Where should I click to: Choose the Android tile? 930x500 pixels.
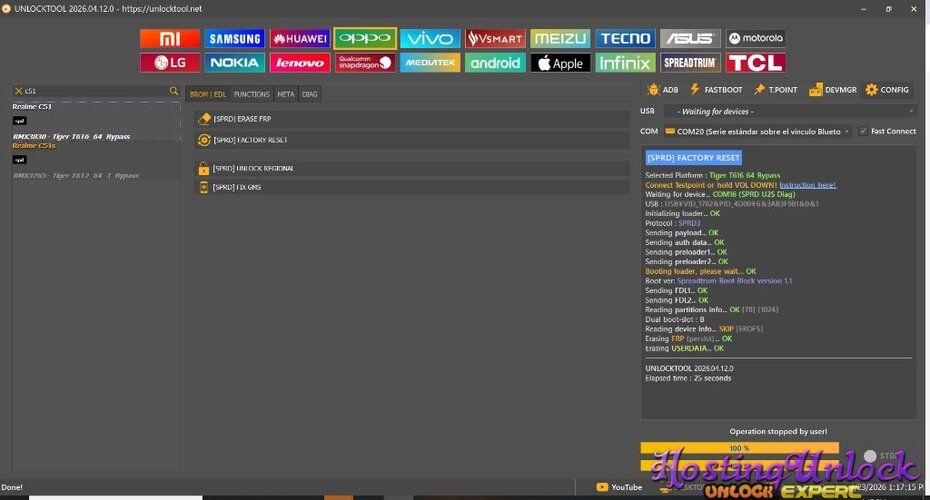pyautogui.click(x=495, y=63)
